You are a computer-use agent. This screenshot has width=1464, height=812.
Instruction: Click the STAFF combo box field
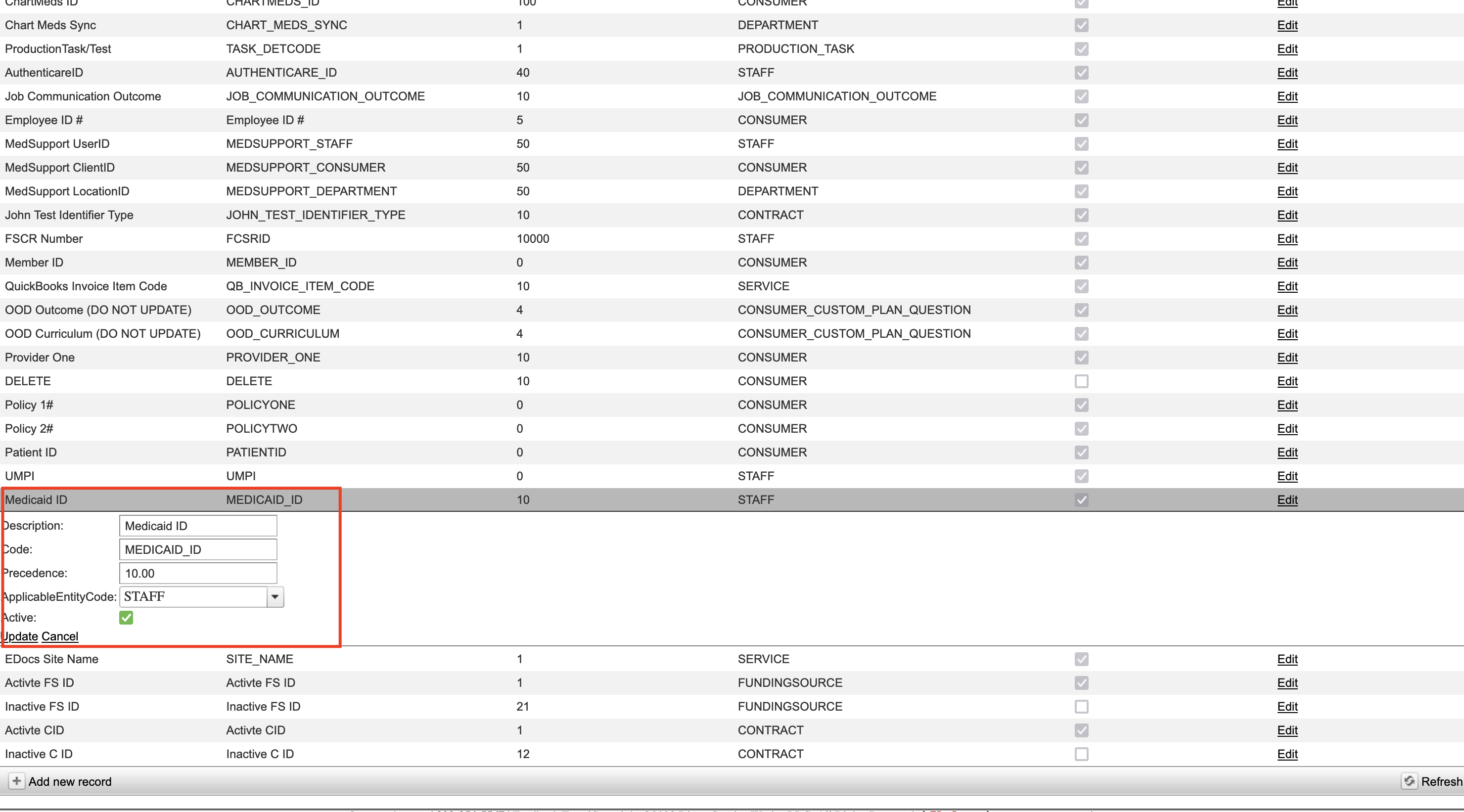[193, 597]
